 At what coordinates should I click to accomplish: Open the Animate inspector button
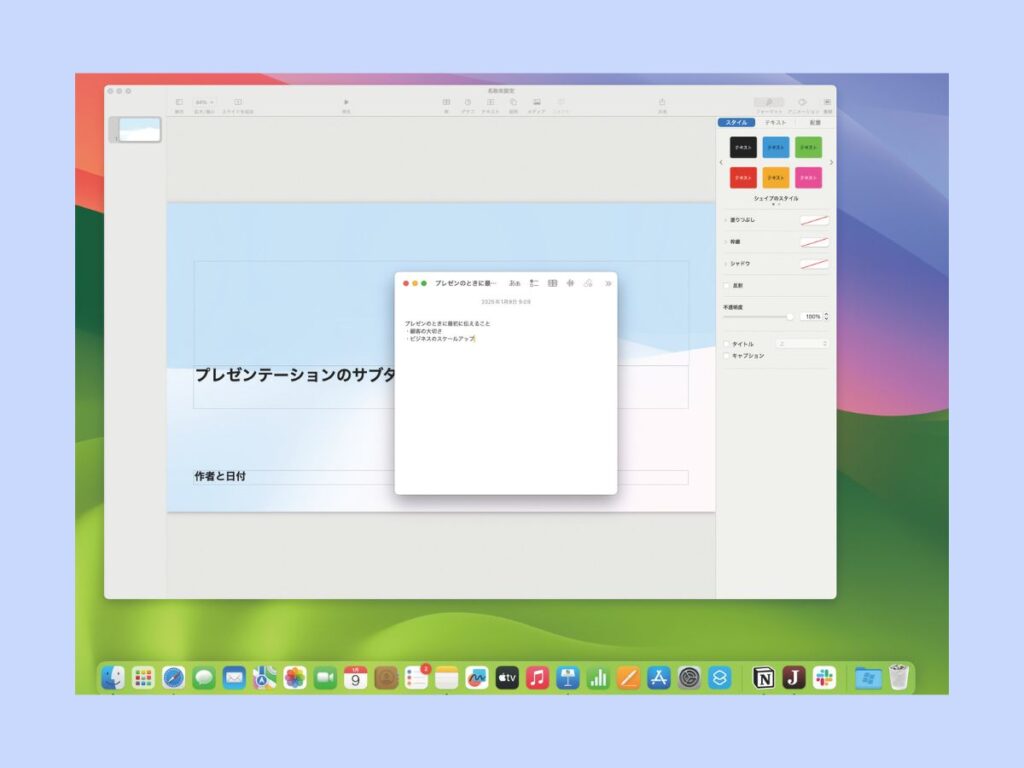[x=802, y=103]
